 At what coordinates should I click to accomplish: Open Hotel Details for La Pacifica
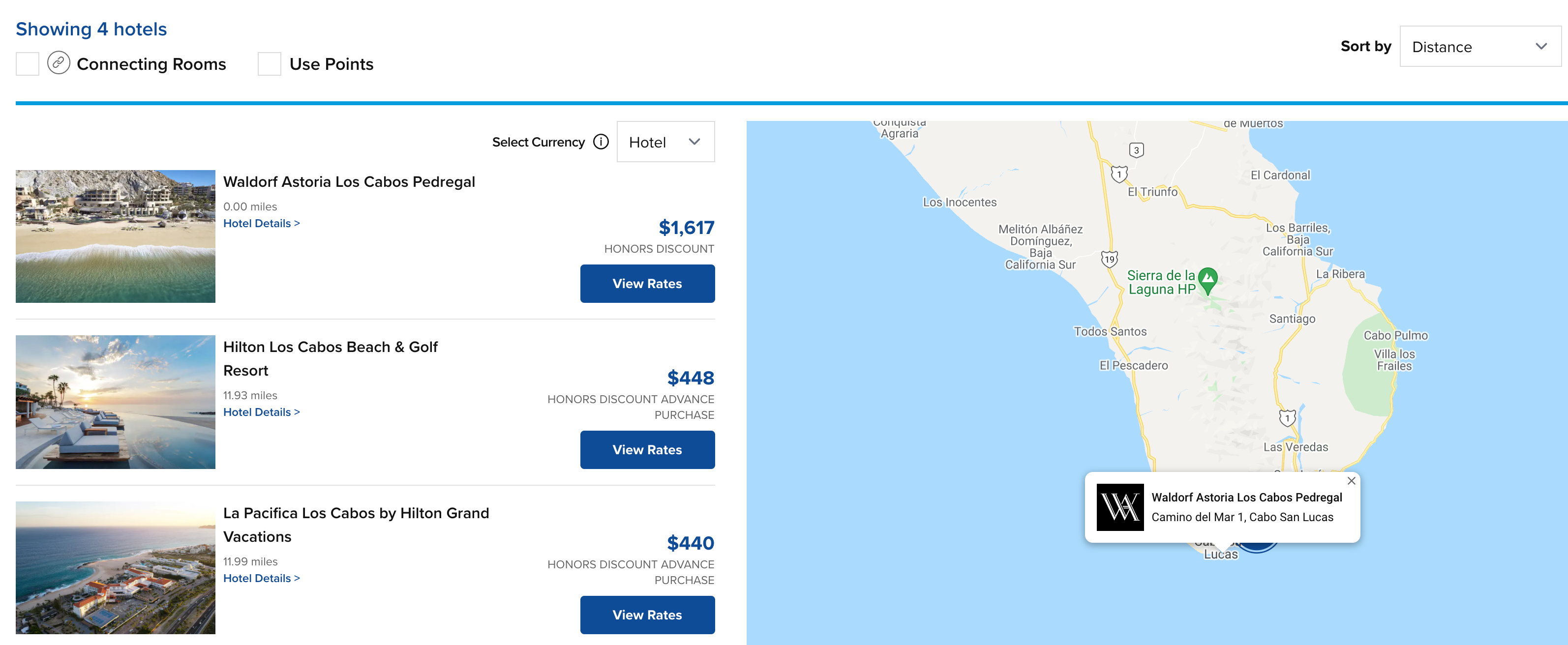[261, 578]
